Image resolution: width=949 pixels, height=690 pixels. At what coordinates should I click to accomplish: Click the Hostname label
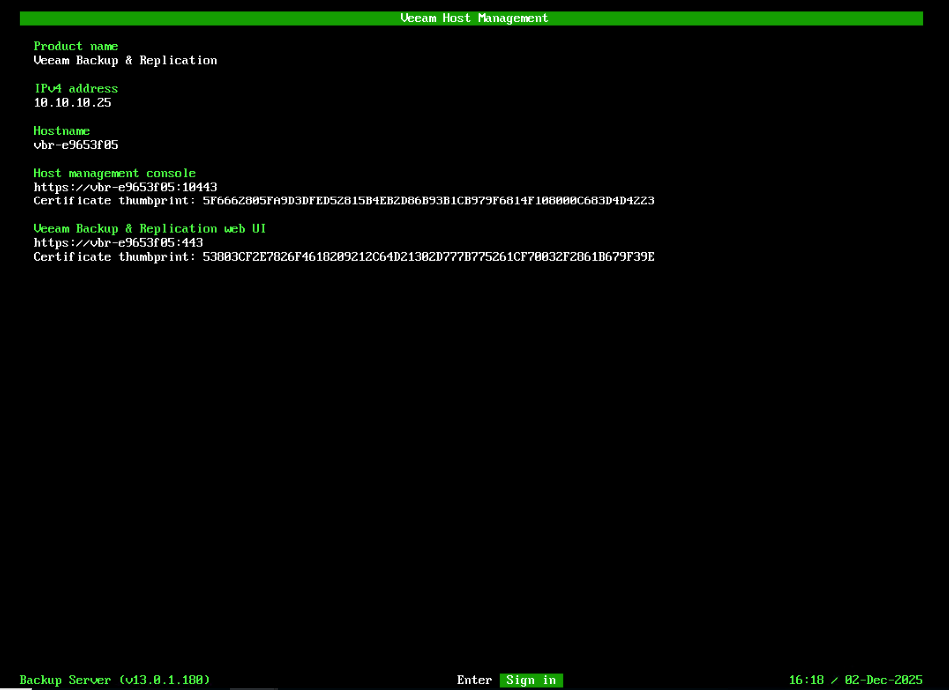pyautogui.click(x=61, y=130)
